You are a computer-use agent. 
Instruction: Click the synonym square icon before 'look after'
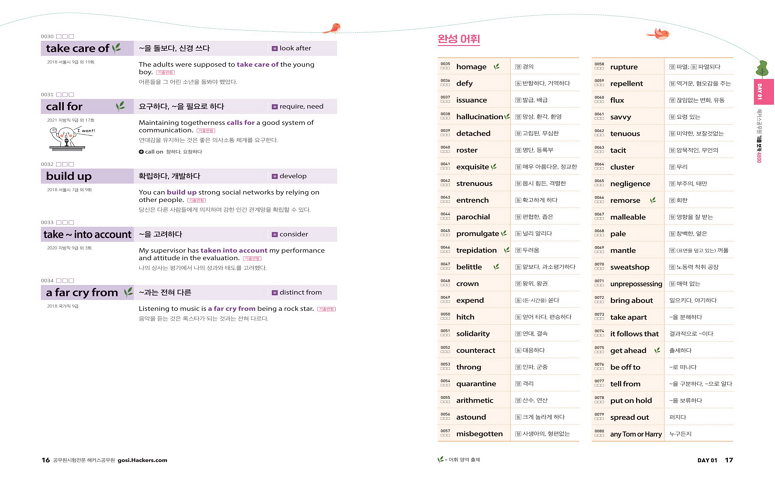pyautogui.click(x=274, y=48)
